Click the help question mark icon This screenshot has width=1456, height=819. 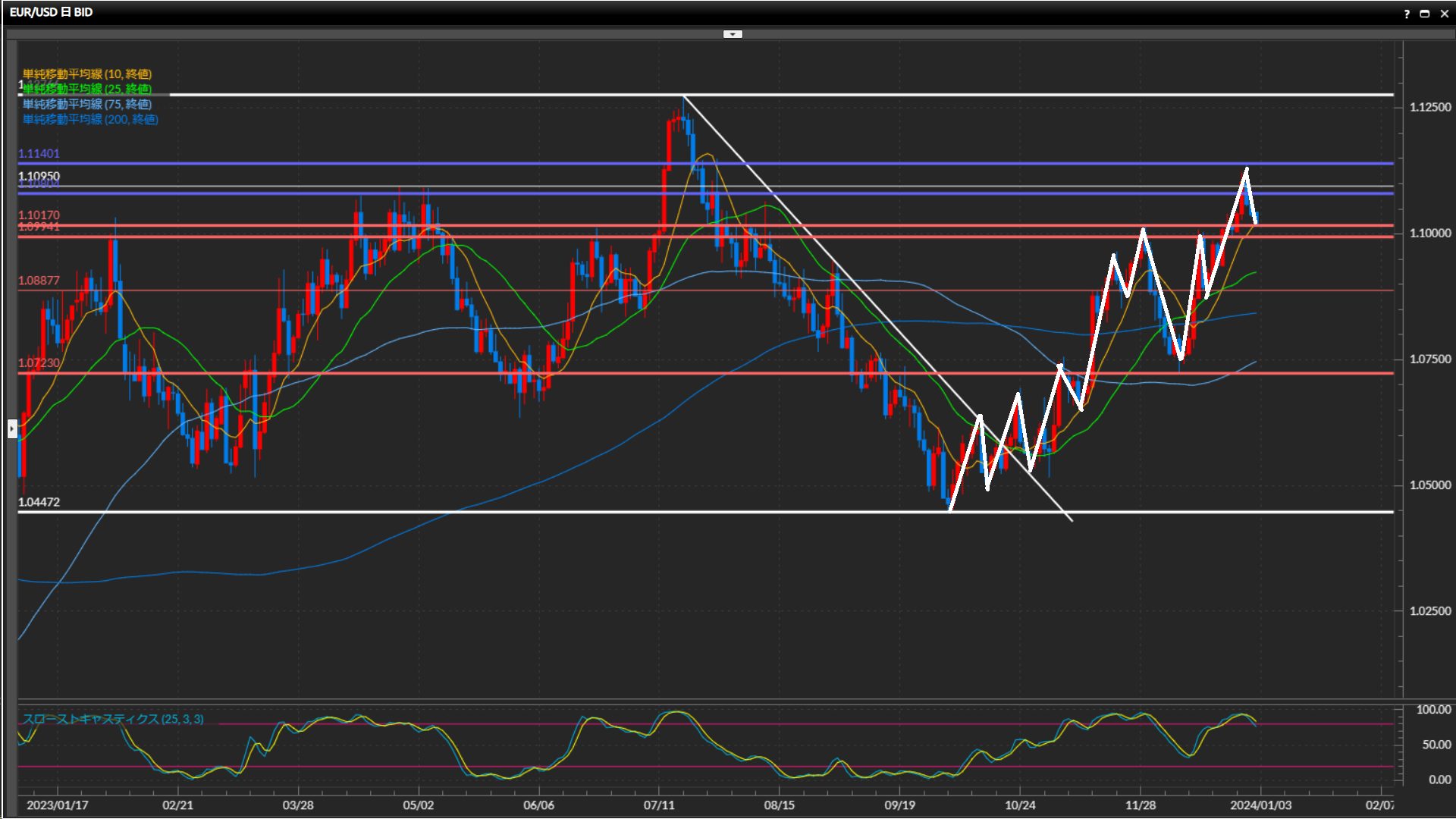tap(1407, 14)
